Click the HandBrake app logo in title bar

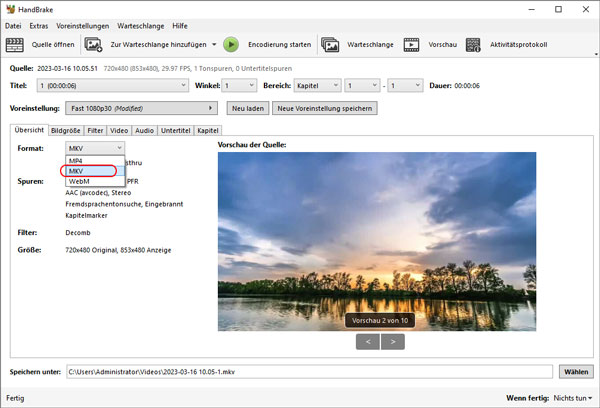(x=10, y=9)
